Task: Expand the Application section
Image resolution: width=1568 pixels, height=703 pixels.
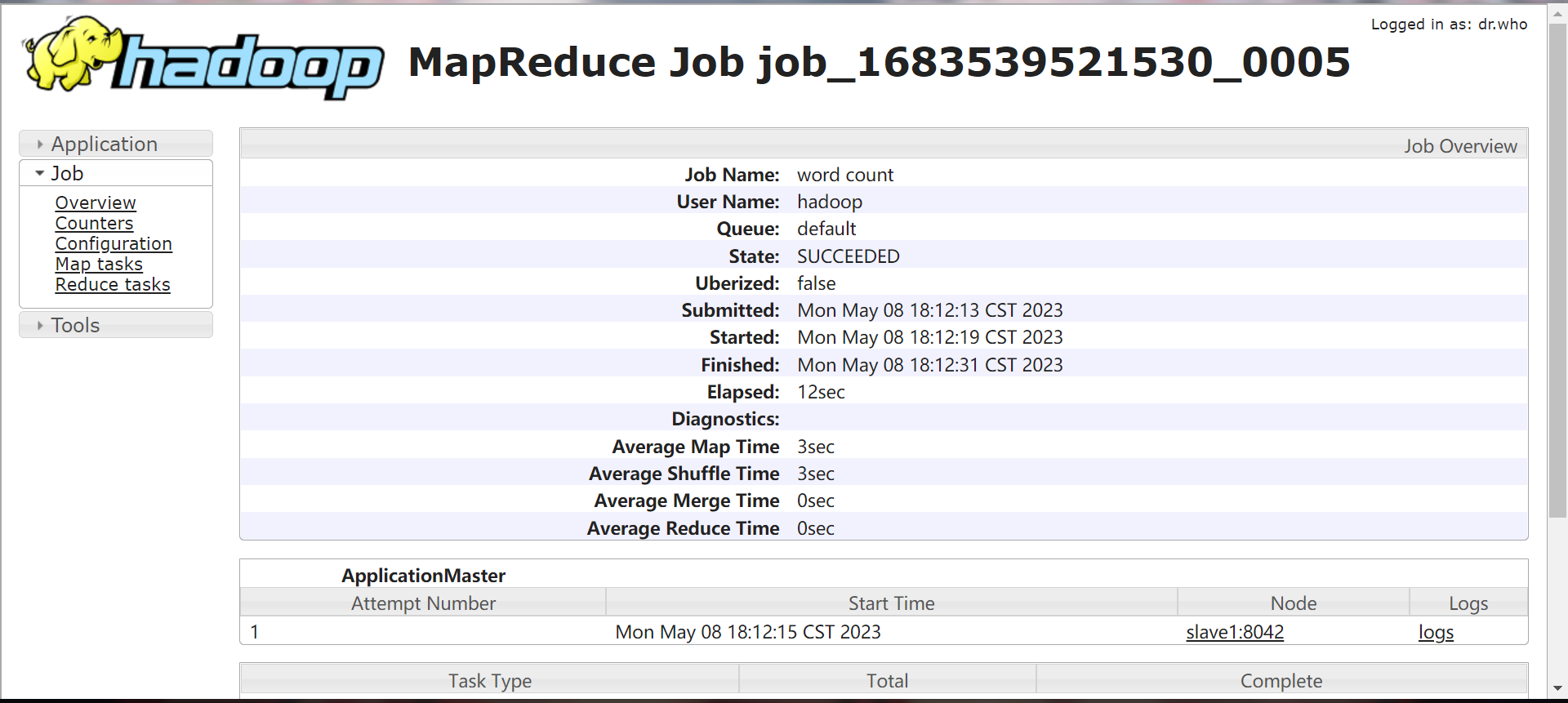Action: coord(116,144)
